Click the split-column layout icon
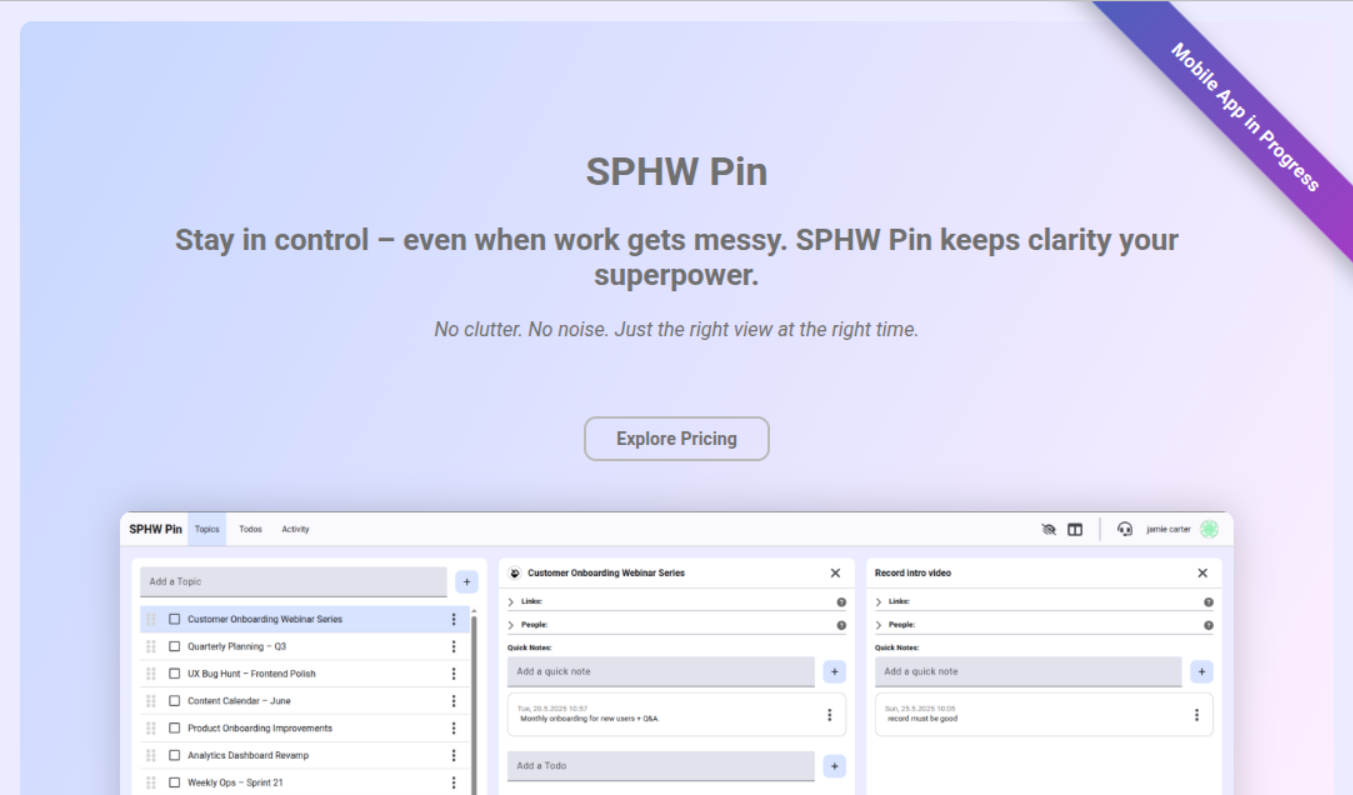Viewport: 1353px width, 795px height. [x=1075, y=529]
